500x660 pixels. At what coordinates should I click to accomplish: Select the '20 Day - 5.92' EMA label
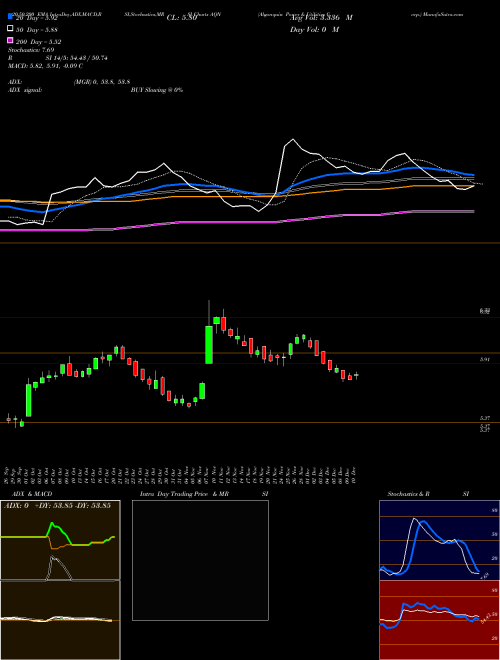[x=37, y=18]
